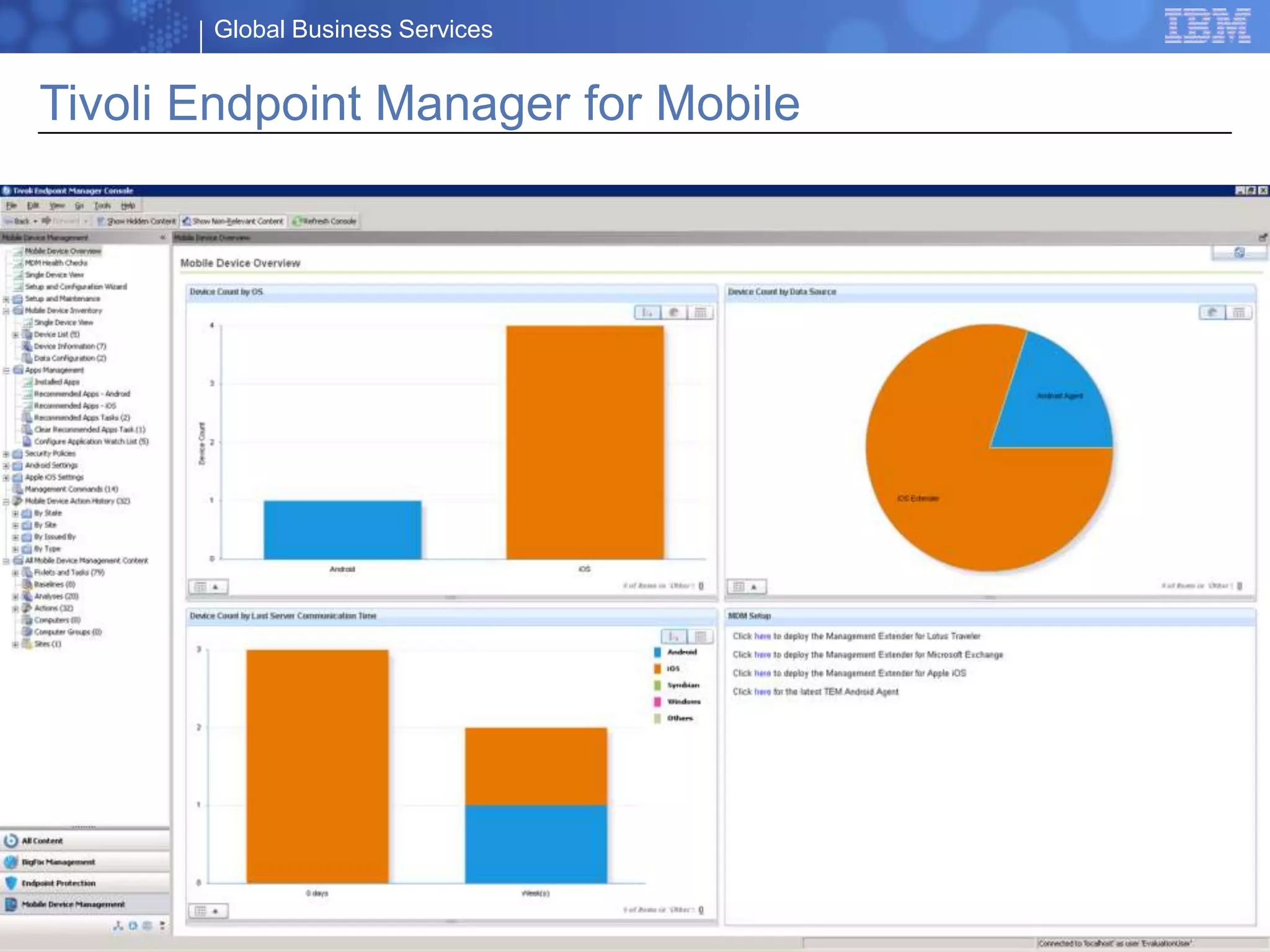This screenshot has height=952, width=1270.
Task: Click the Android legend color swatch
Action: coord(657,652)
